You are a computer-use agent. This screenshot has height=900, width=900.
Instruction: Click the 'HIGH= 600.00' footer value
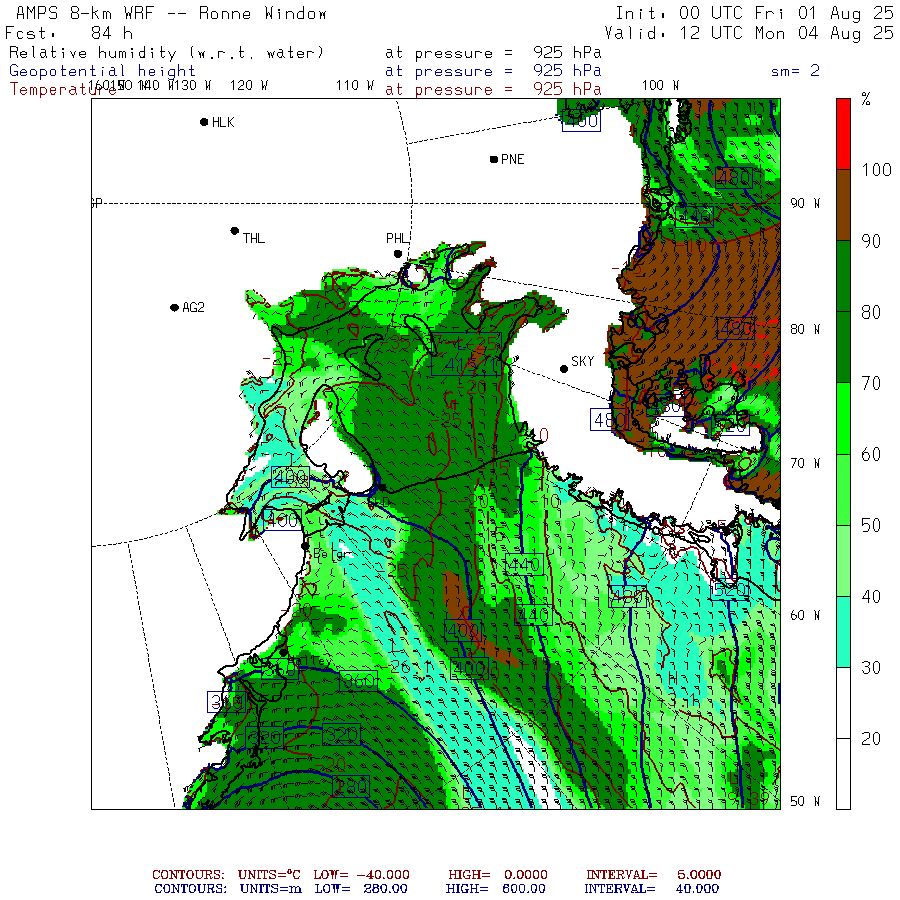pos(495,889)
